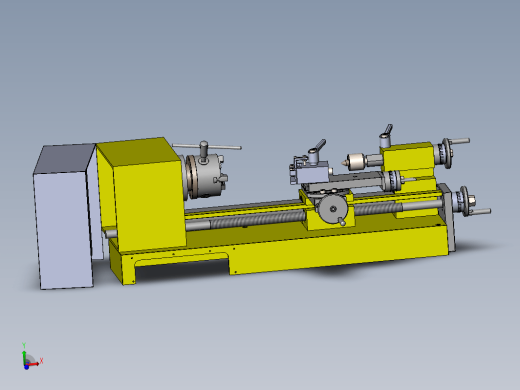
Task: Select the tool post locking lever
Action: coord(316,152)
